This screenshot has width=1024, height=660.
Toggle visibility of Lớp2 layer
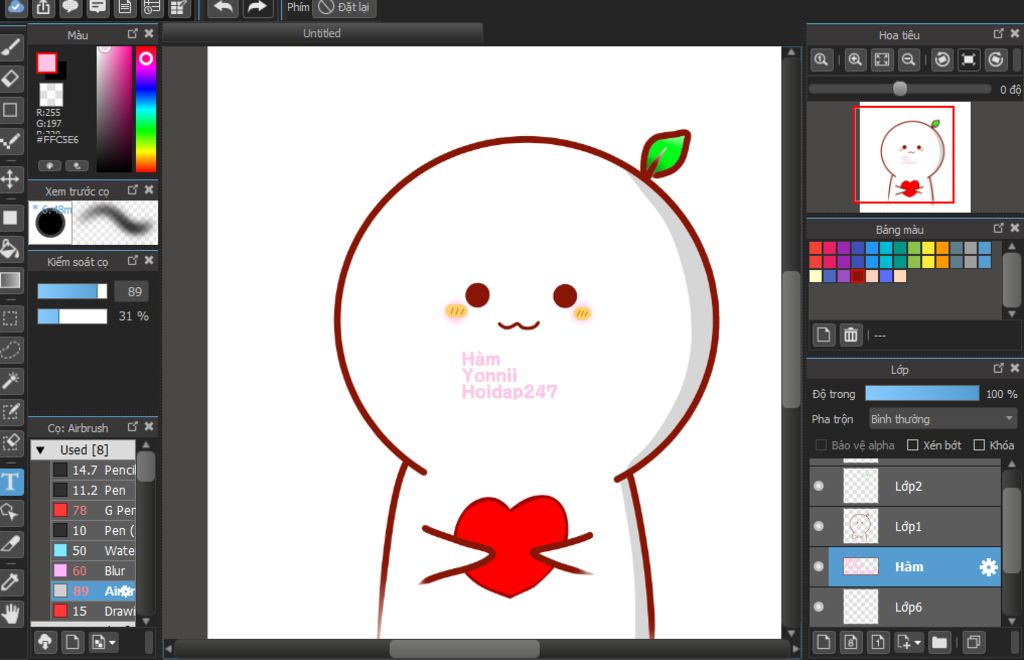coord(819,486)
